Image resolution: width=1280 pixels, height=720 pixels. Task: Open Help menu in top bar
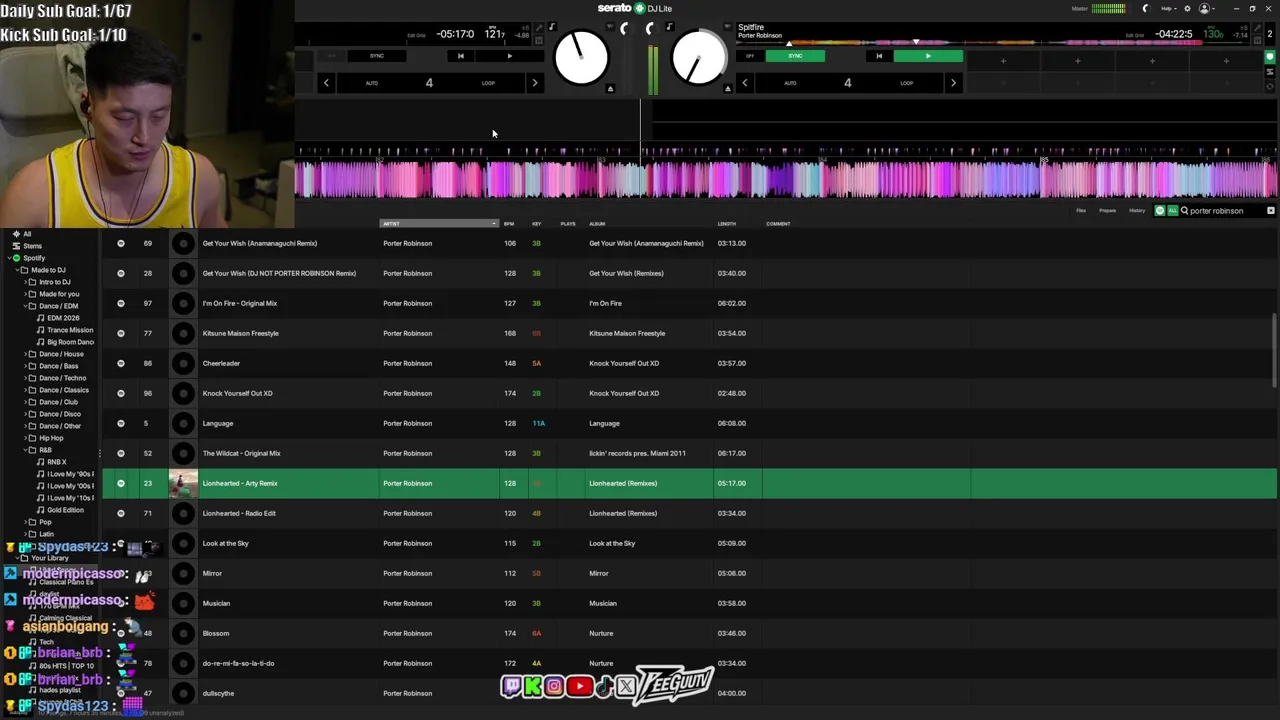pyautogui.click(x=1168, y=8)
